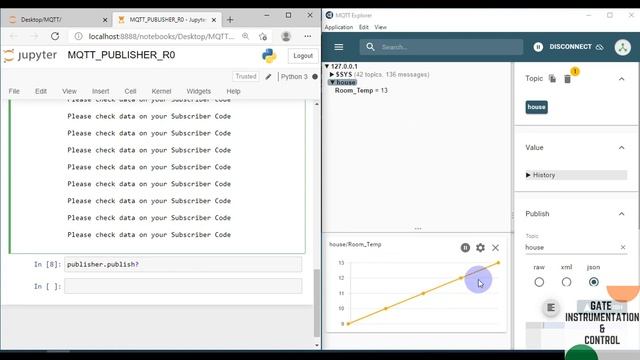Viewport: 640px width, 360px height.
Task: Expand the $SYS topic node
Action: [332, 74]
